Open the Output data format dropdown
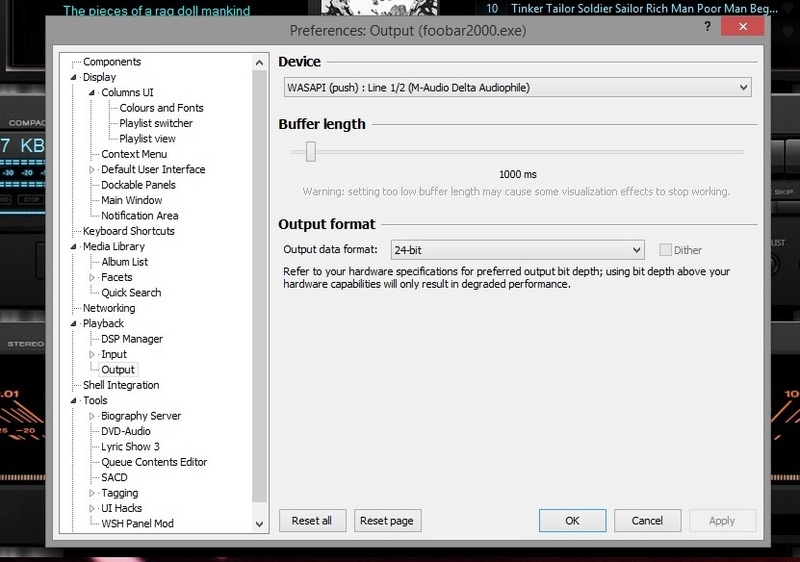This screenshot has width=800, height=562. click(517, 250)
